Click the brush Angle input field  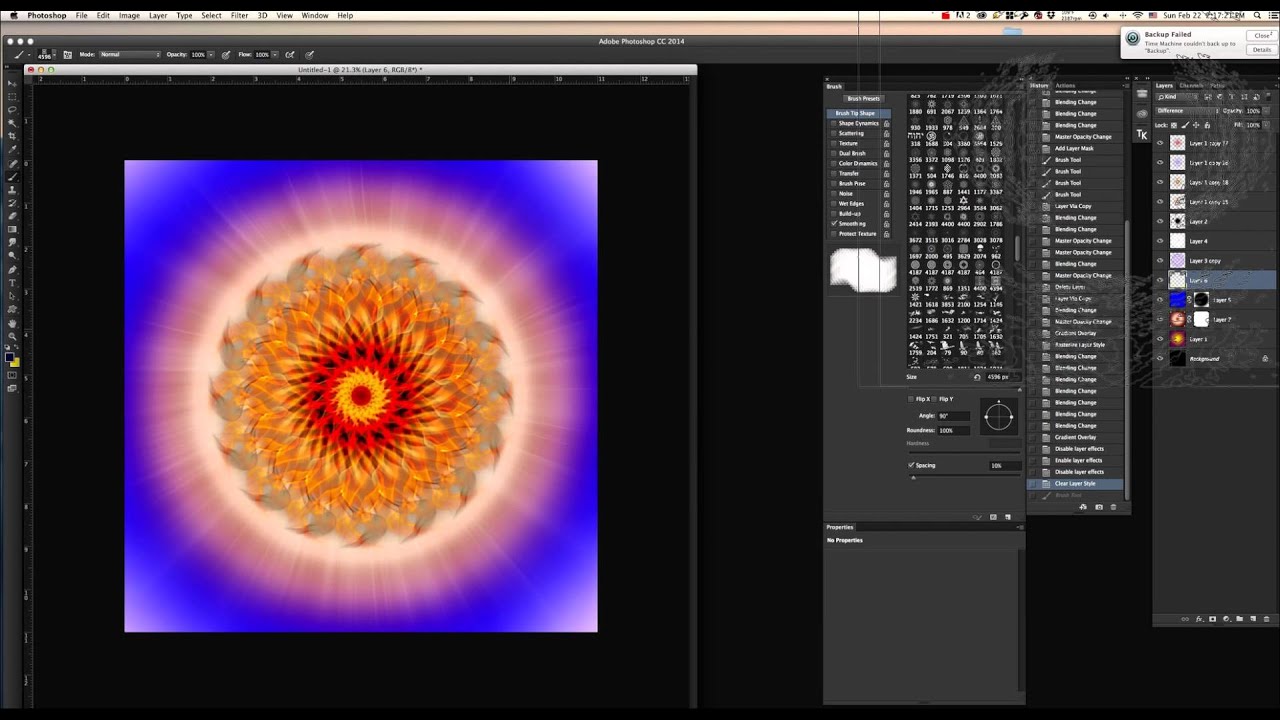(954, 416)
